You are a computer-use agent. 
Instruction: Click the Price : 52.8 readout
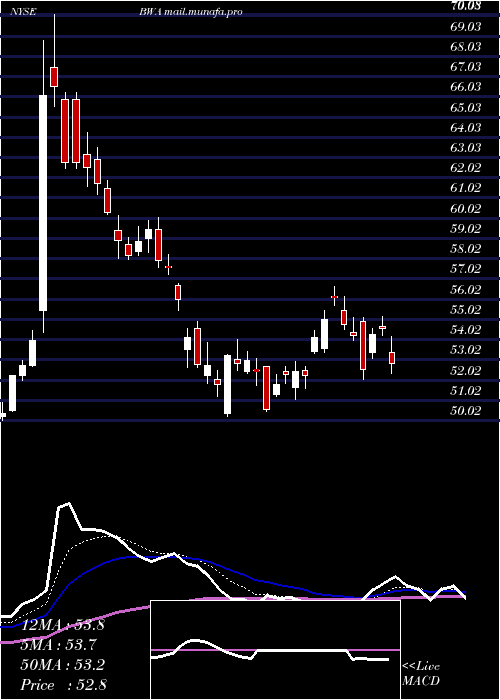[63, 685]
